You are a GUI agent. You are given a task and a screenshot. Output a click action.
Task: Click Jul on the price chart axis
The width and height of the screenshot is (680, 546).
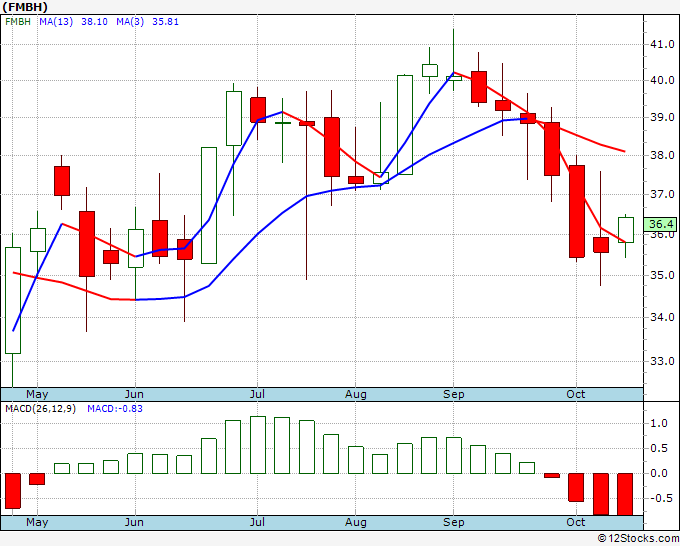[257, 394]
